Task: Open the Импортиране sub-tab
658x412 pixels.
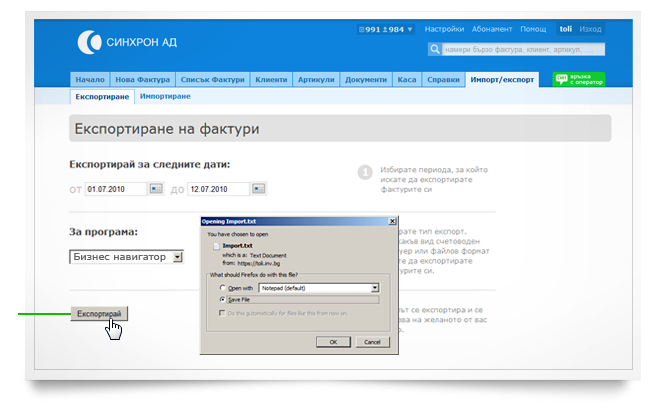Action: pos(165,96)
